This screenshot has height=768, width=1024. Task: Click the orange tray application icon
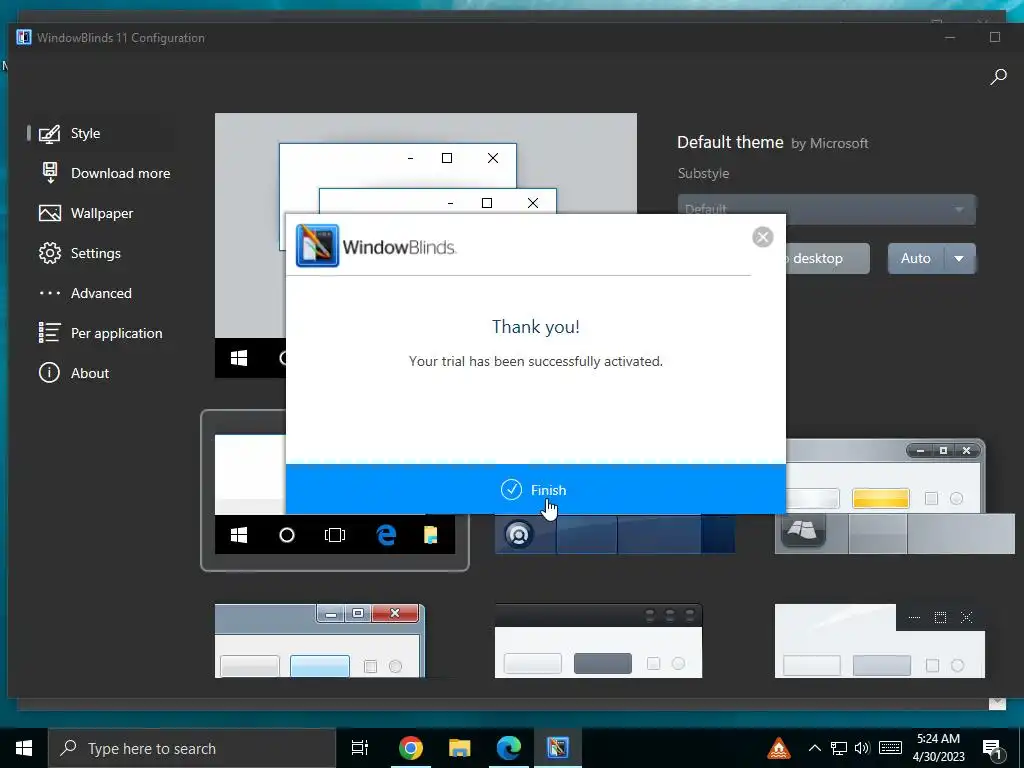click(x=778, y=748)
